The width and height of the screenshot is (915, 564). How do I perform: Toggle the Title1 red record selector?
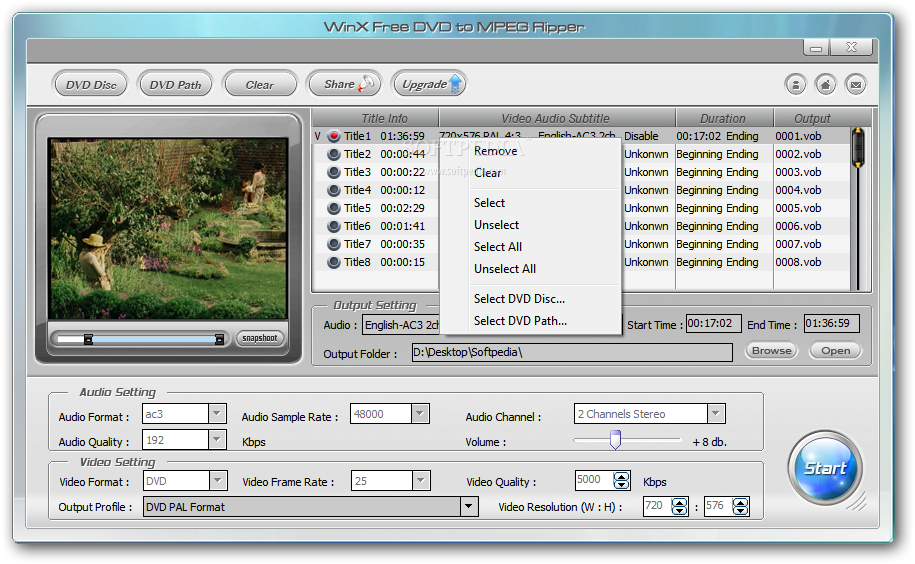tap(334, 136)
